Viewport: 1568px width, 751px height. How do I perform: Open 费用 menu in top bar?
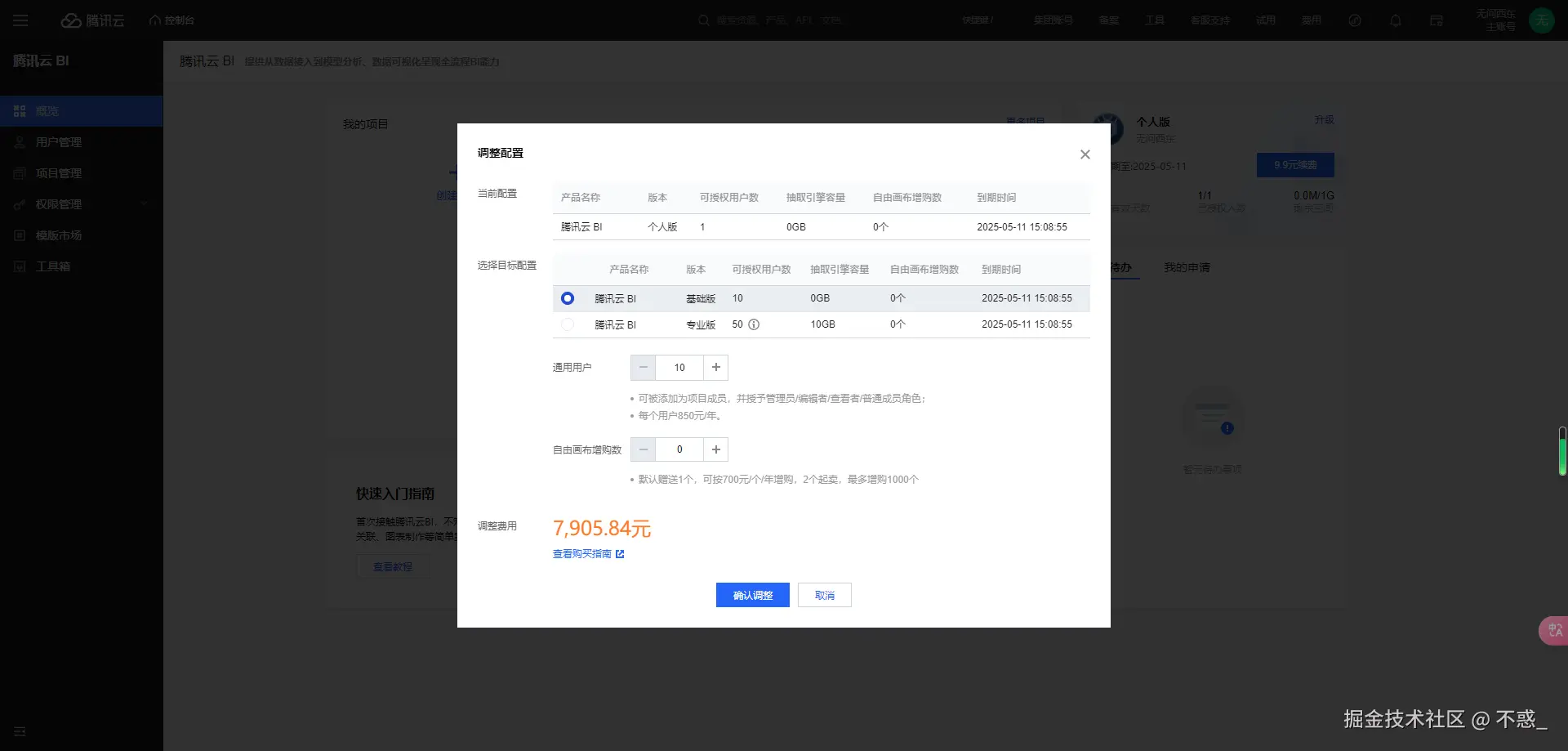click(1312, 20)
